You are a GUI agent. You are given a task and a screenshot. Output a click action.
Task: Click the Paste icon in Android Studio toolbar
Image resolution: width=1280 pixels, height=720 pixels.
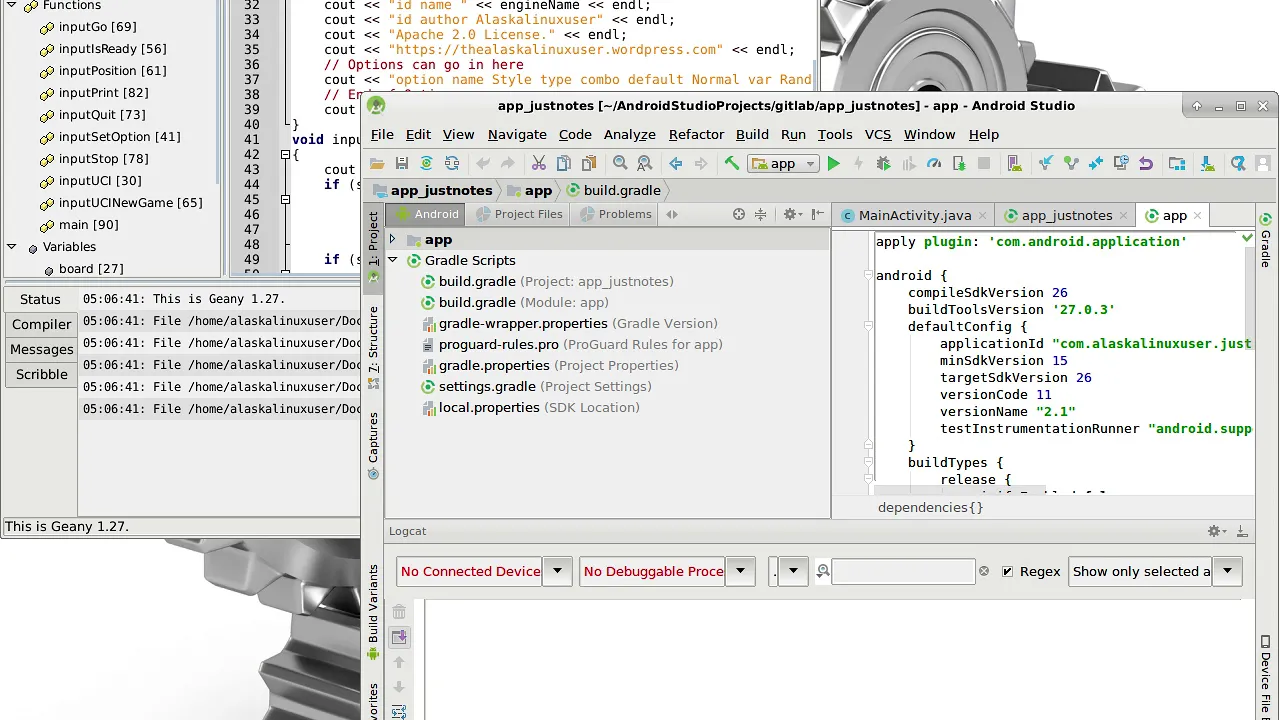(x=588, y=164)
